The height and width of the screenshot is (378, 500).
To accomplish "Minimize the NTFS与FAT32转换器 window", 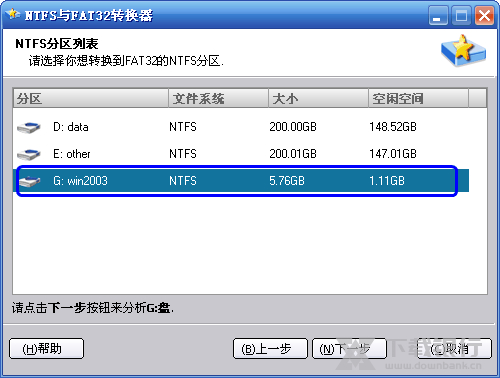I will [x=438, y=16].
